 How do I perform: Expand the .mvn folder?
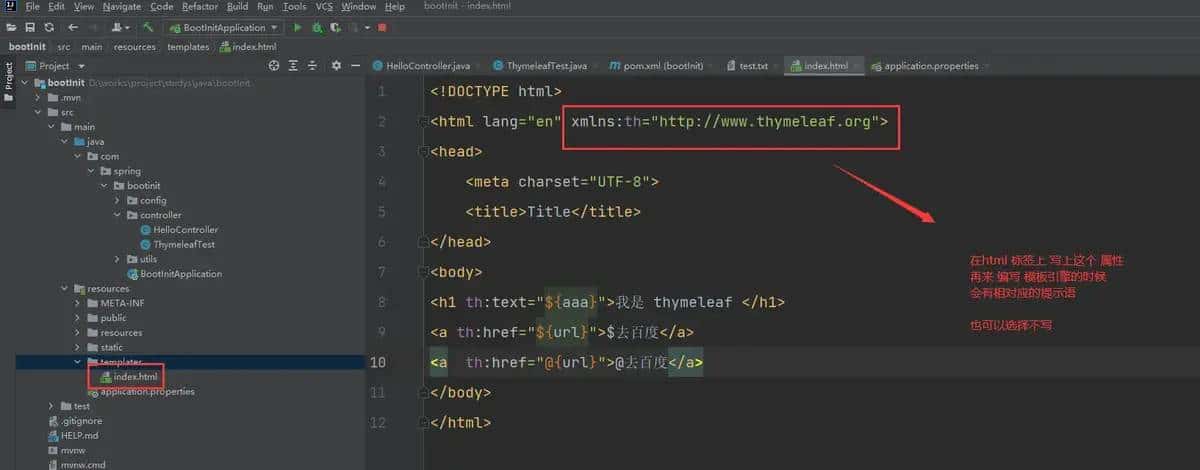[x=39, y=97]
